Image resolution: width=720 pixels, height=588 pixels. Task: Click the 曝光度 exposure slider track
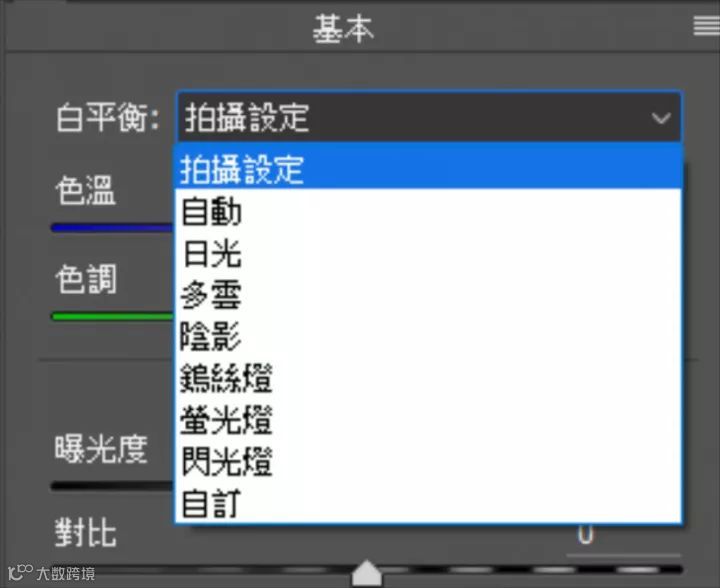pyautogui.click(x=112, y=486)
